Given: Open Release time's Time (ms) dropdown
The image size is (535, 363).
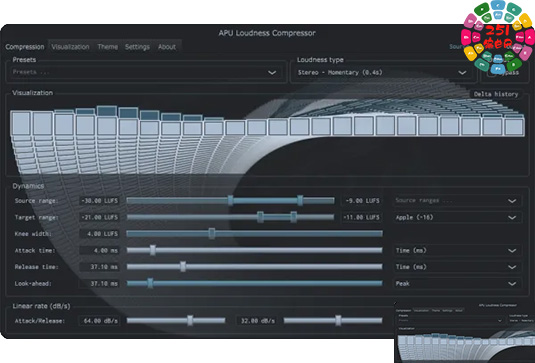Looking at the screenshot, I should click(457, 267).
